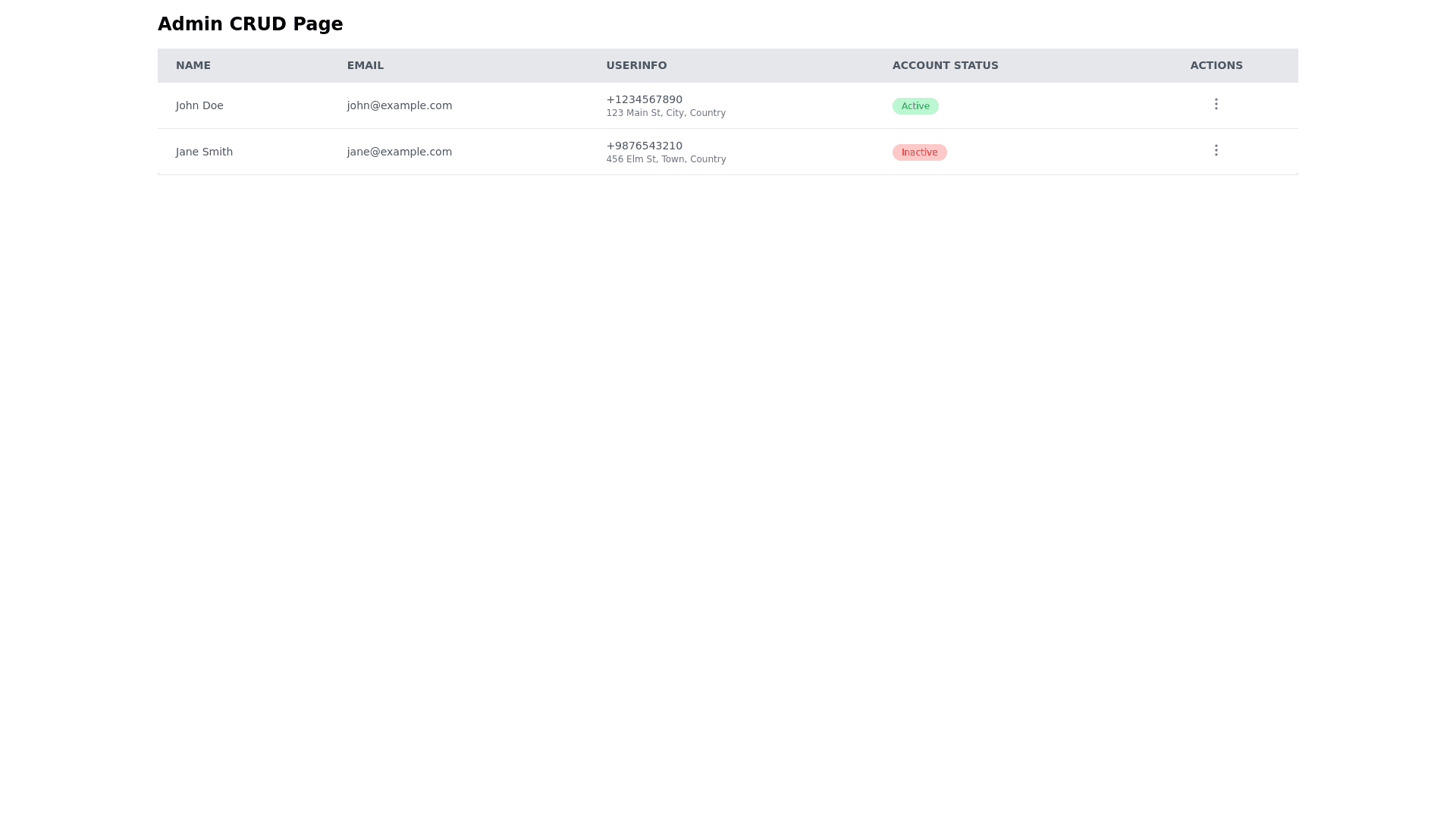
Task: Click the Email column header
Action: (x=366, y=65)
